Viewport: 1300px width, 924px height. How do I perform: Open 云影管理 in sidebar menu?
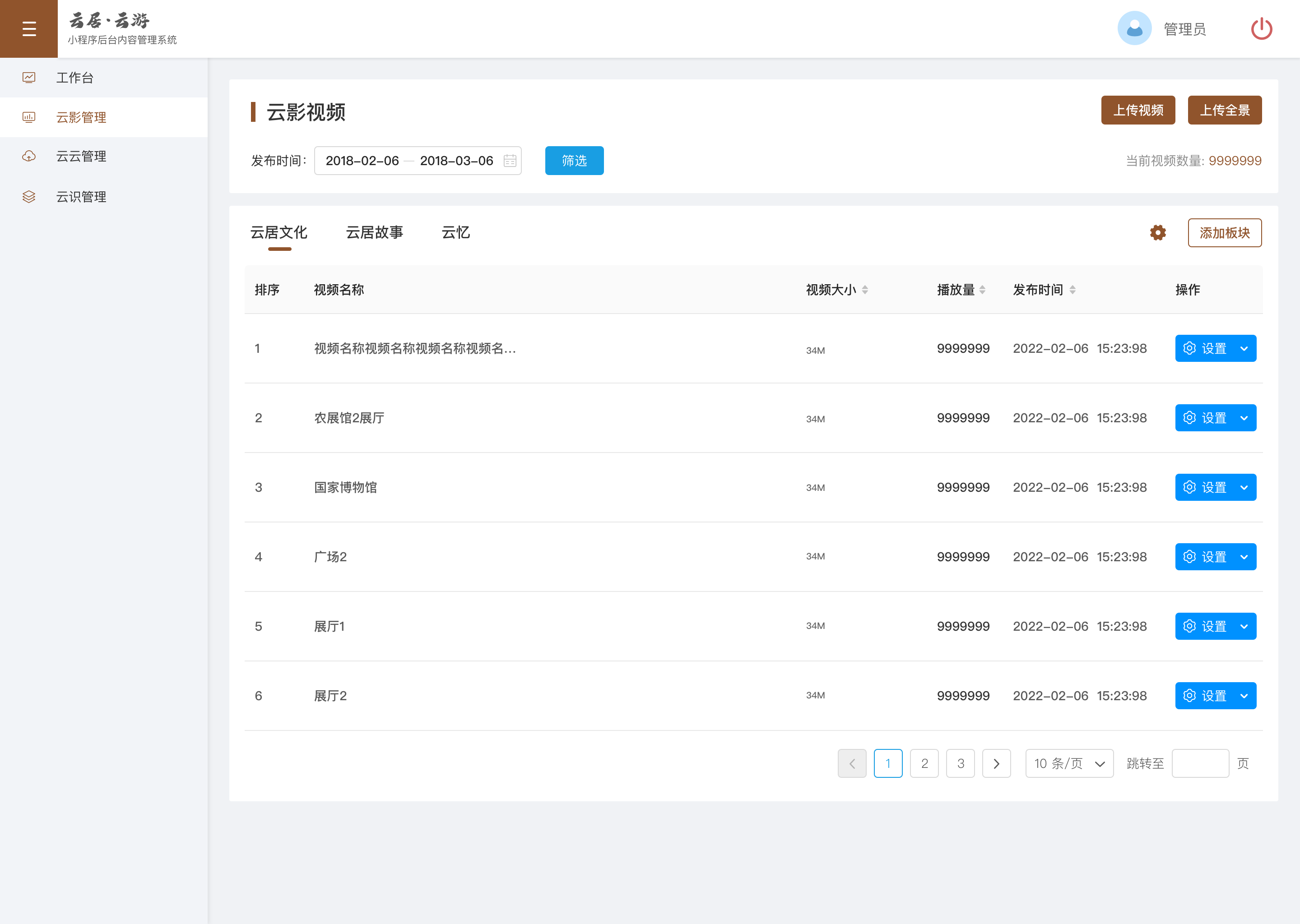103,117
